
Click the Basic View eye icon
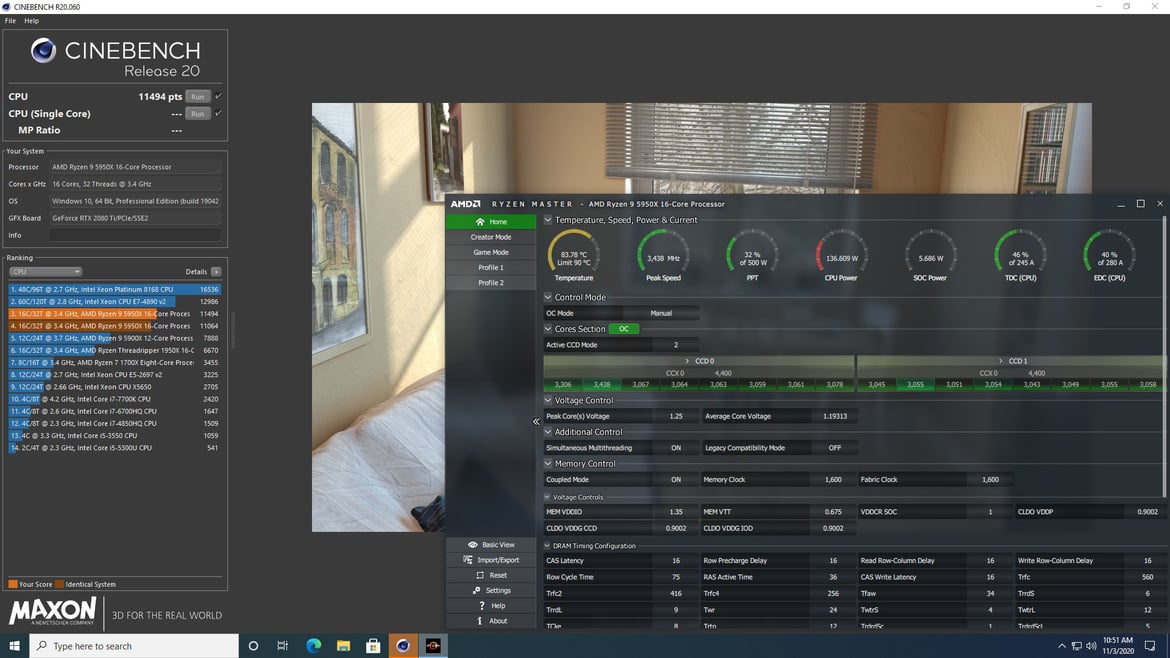[x=472, y=545]
